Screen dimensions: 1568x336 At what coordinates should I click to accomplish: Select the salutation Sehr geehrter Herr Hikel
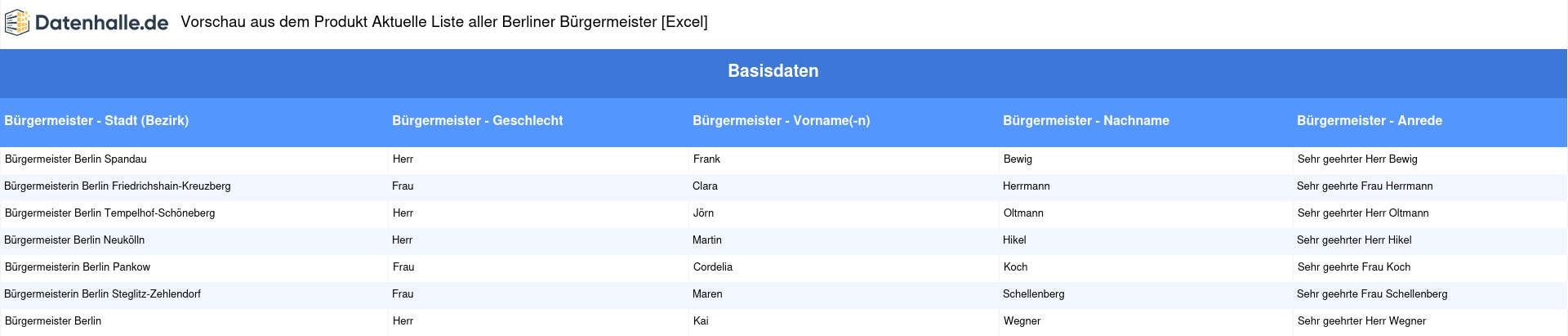point(1354,240)
